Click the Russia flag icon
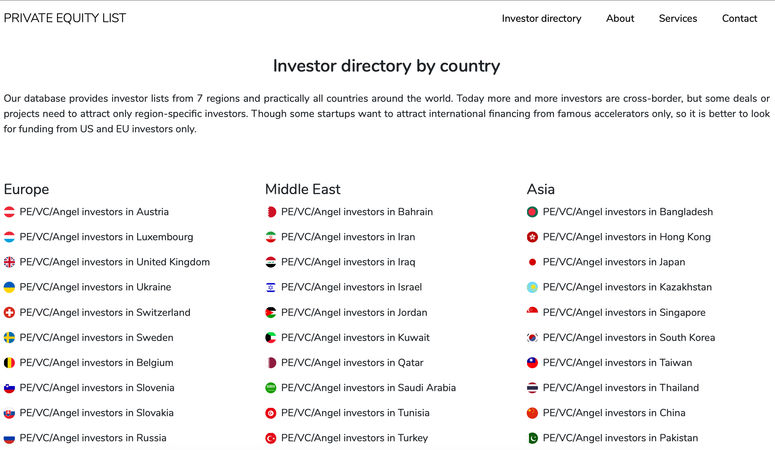The width and height of the screenshot is (775, 450). click(9, 438)
